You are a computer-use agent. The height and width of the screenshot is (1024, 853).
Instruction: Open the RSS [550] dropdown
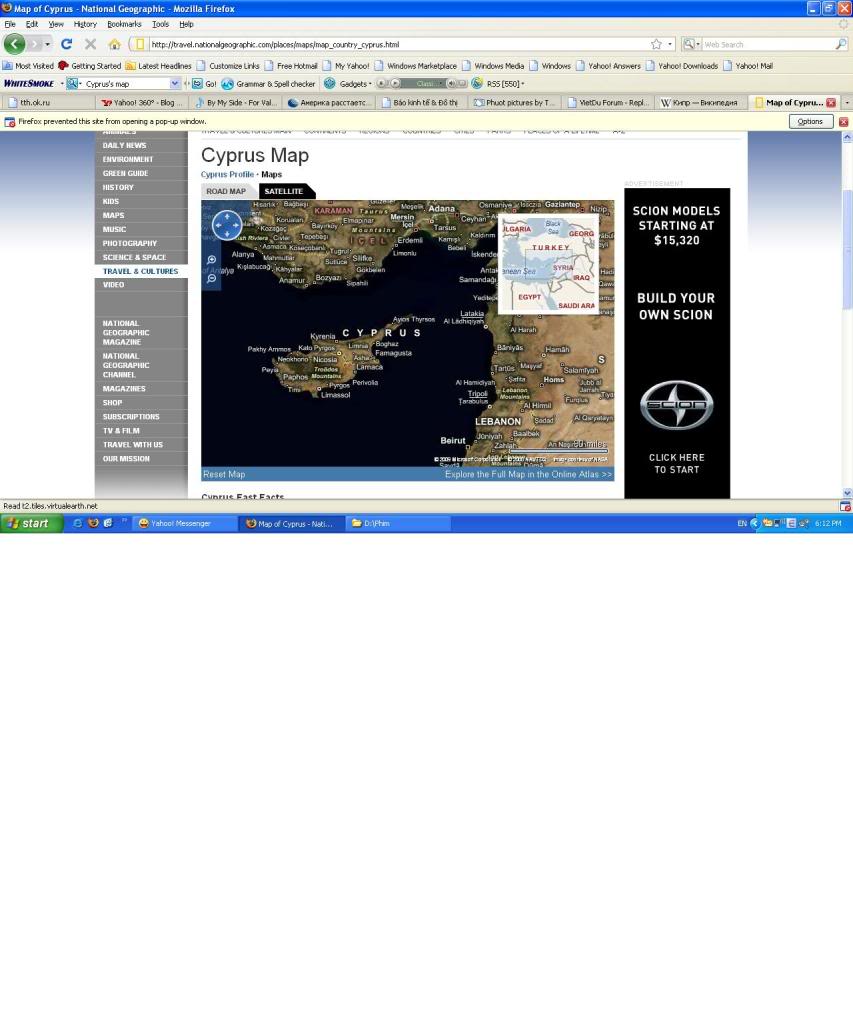pos(498,84)
